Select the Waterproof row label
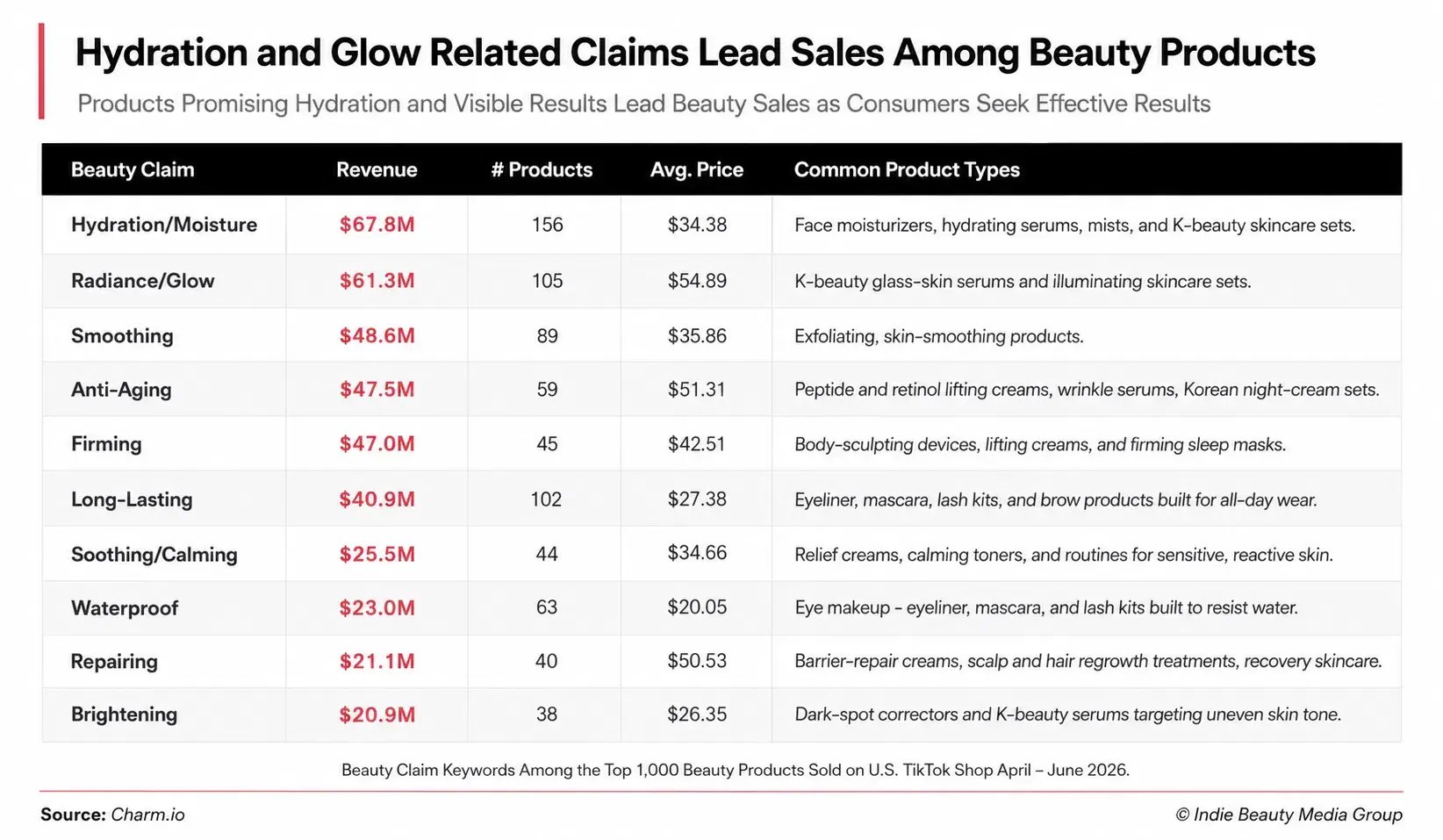The width and height of the screenshot is (1443, 840). (125, 608)
